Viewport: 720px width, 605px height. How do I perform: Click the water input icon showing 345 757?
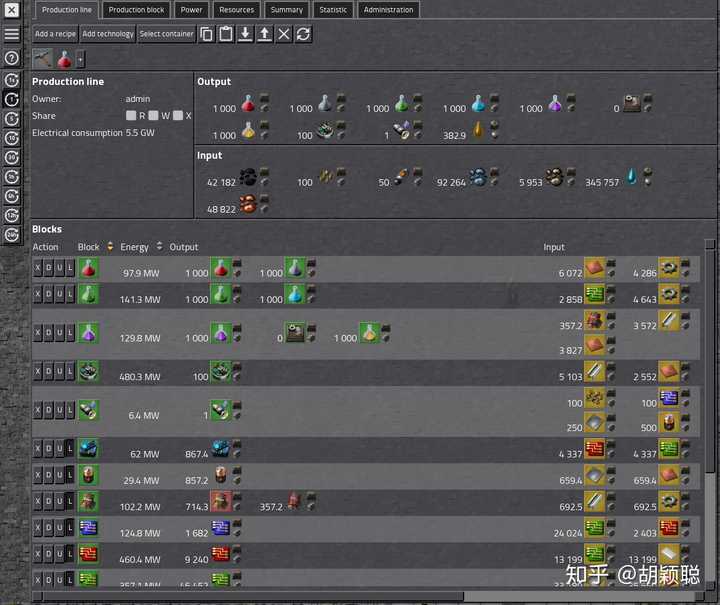tap(632, 177)
